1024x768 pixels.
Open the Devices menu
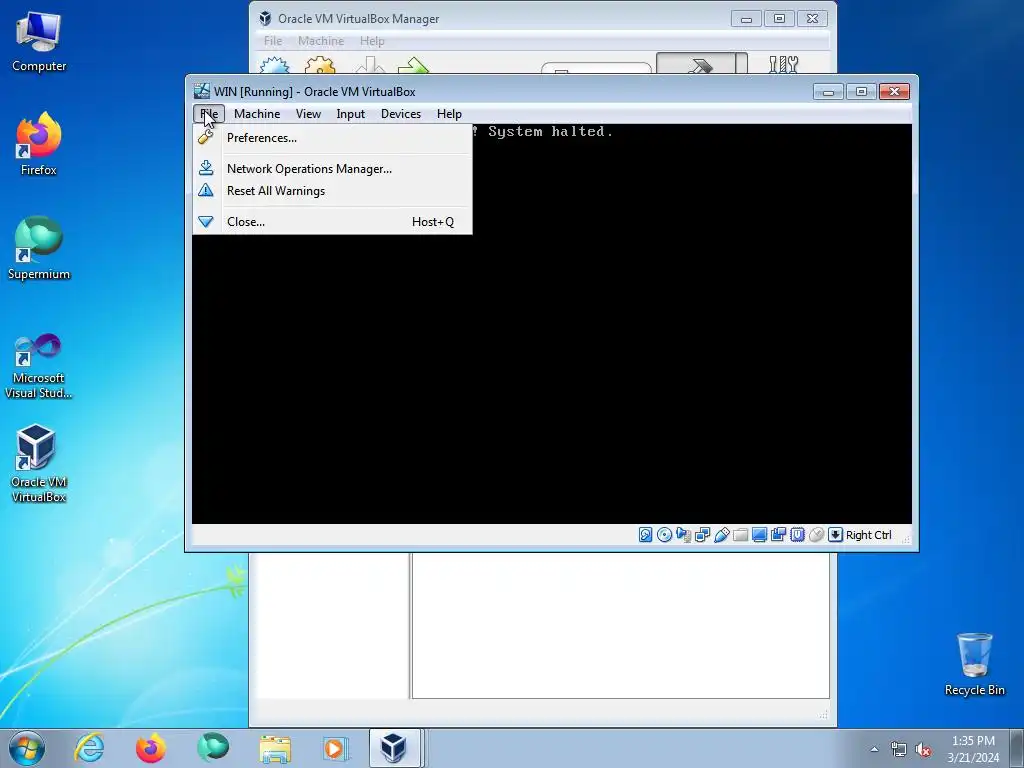click(x=401, y=114)
